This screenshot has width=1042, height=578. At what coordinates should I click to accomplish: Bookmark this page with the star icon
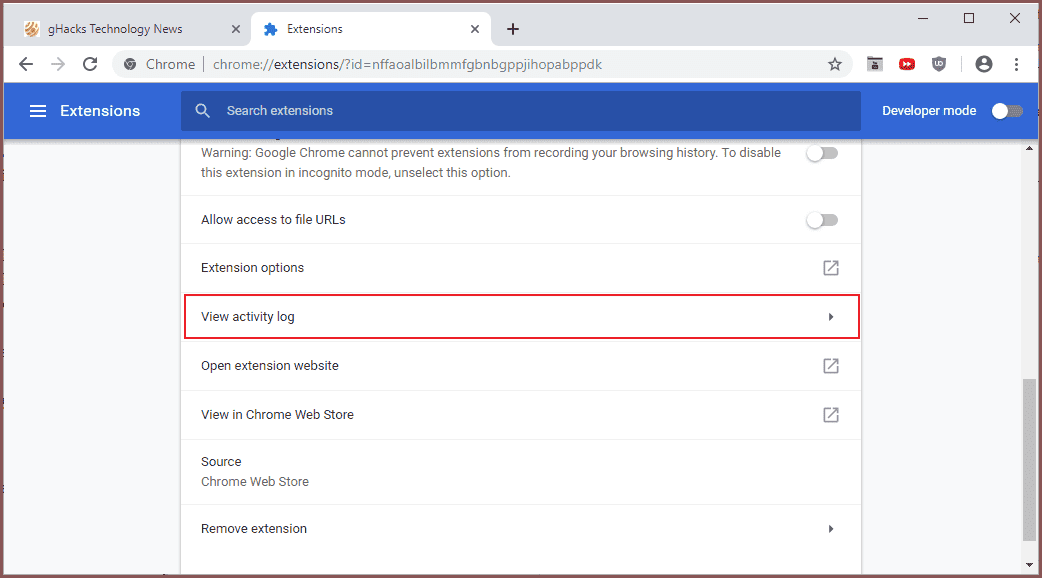(835, 64)
